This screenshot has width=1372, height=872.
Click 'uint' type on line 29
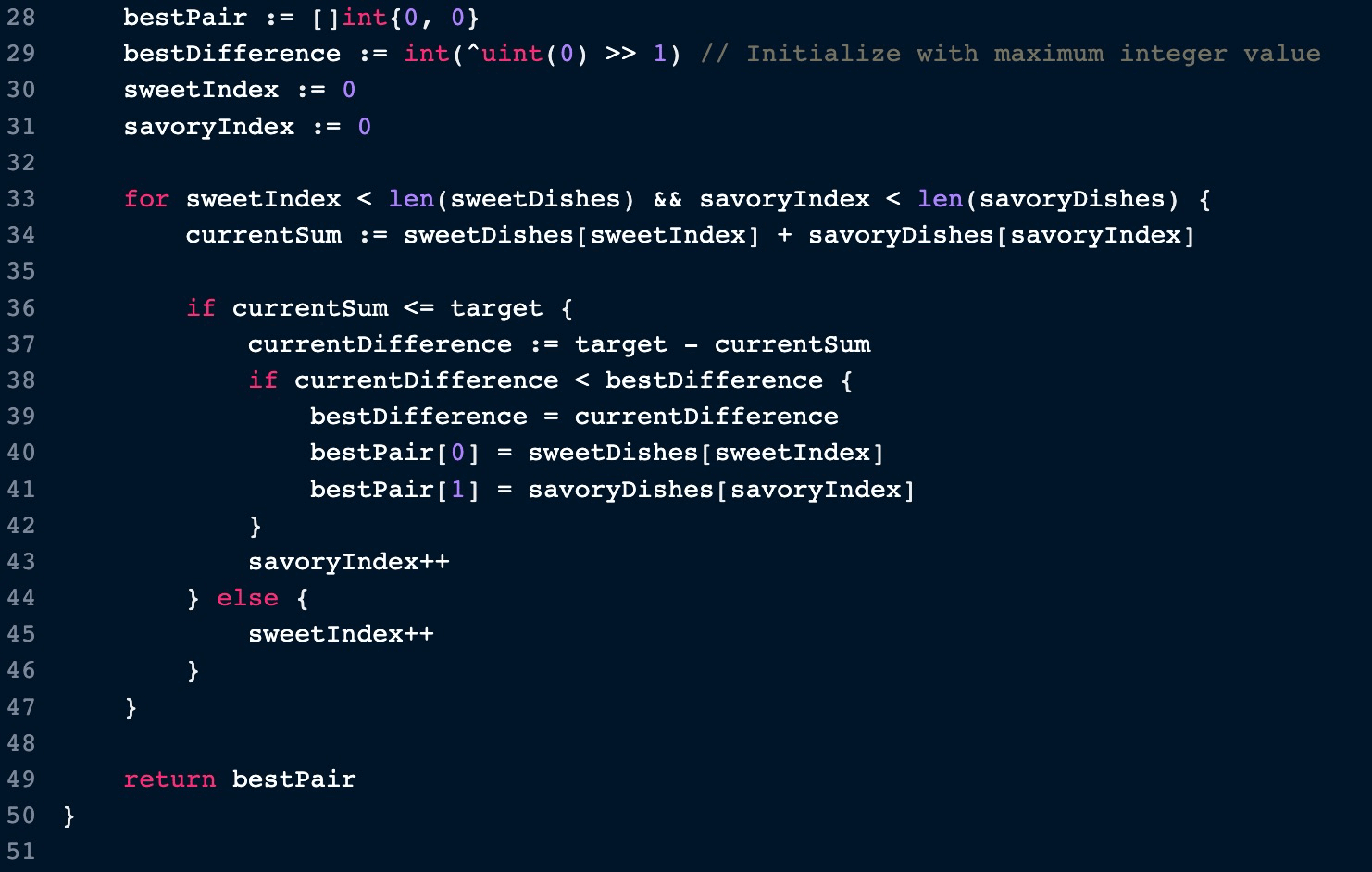tap(512, 54)
